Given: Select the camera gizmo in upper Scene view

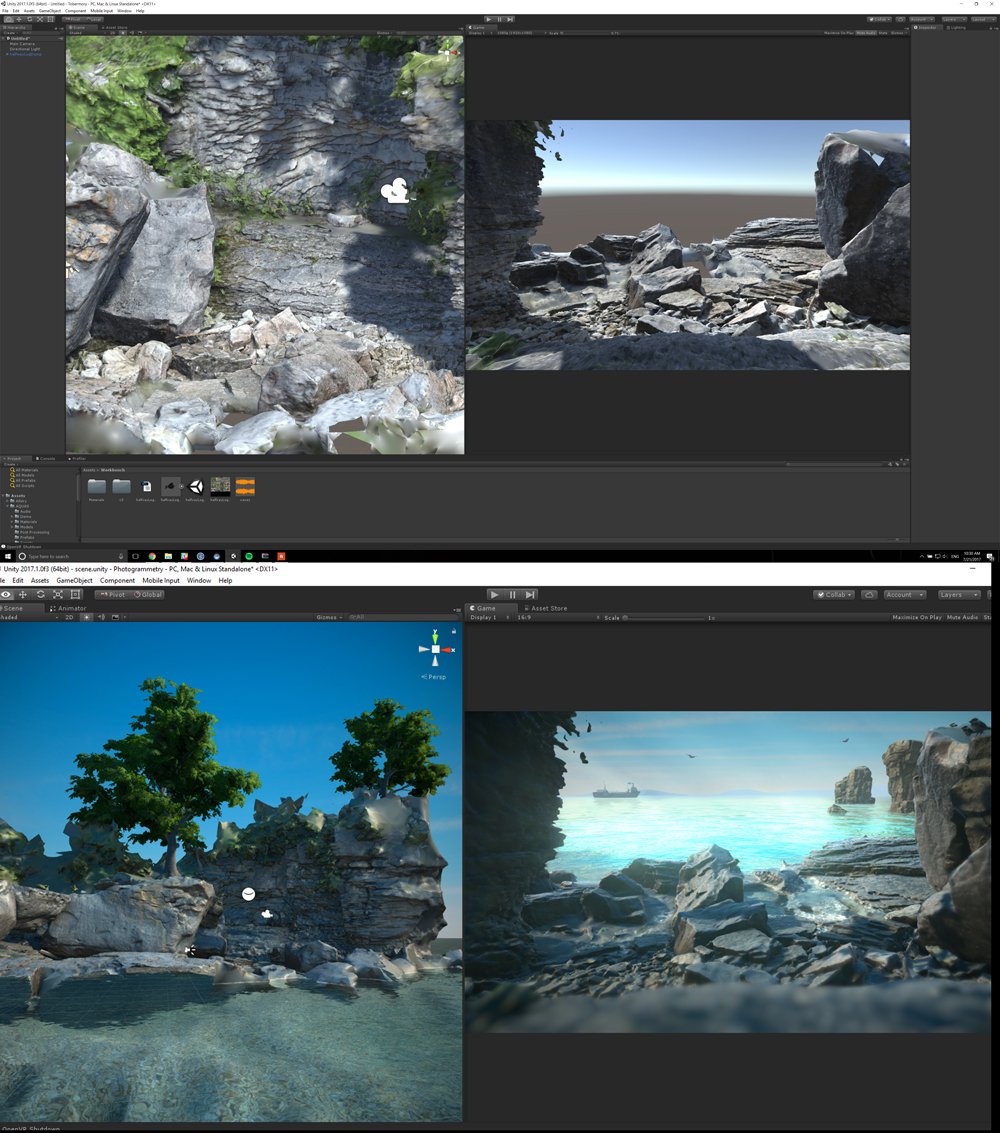Looking at the screenshot, I should coord(395,191).
